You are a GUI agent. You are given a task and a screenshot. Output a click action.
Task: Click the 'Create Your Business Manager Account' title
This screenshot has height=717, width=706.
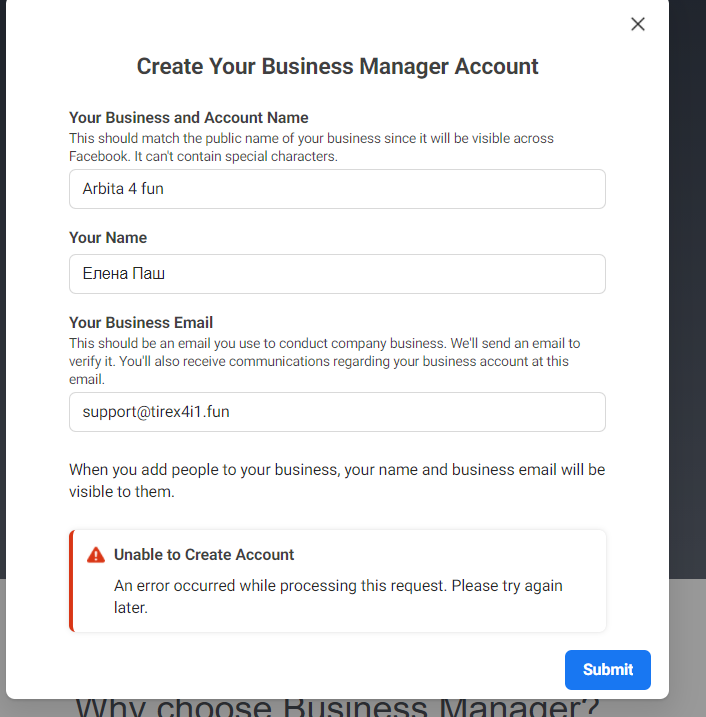(337, 66)
